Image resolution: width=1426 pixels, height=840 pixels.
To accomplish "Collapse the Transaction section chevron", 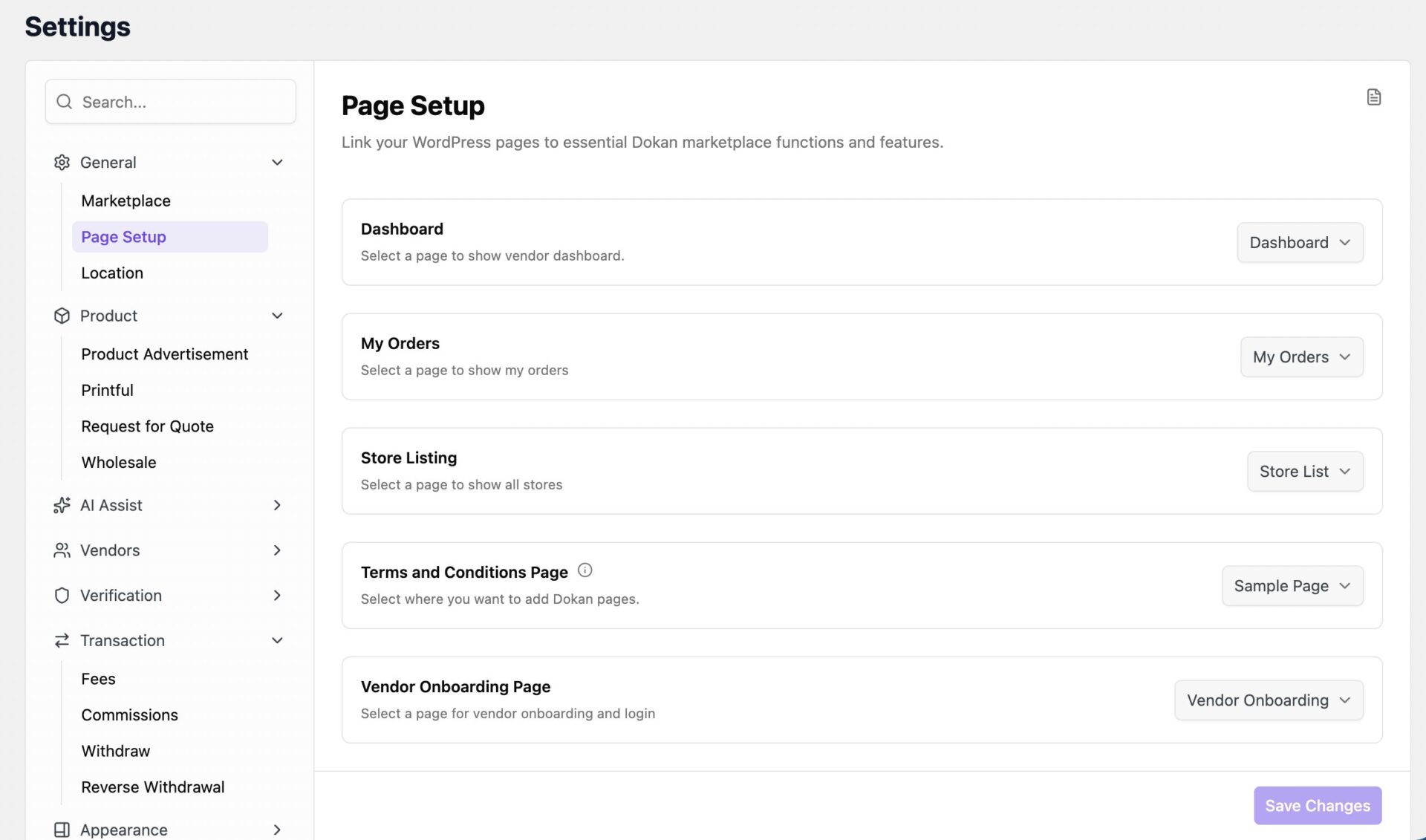I will (277, 640).
